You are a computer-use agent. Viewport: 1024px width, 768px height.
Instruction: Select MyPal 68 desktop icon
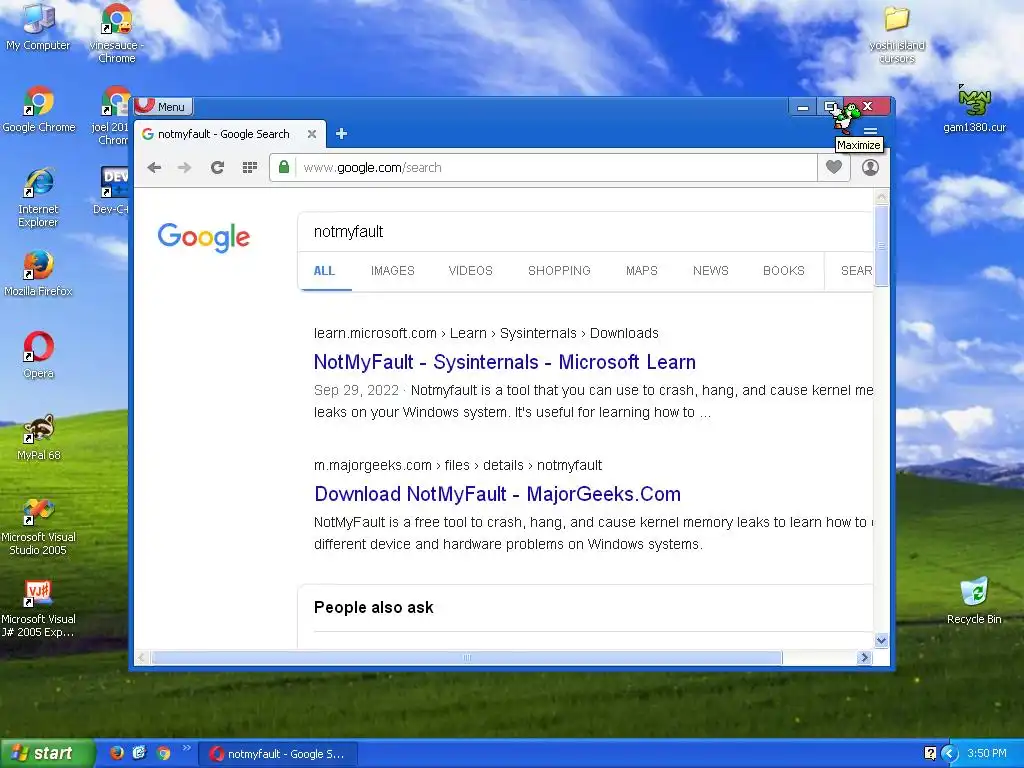point(39,437)
